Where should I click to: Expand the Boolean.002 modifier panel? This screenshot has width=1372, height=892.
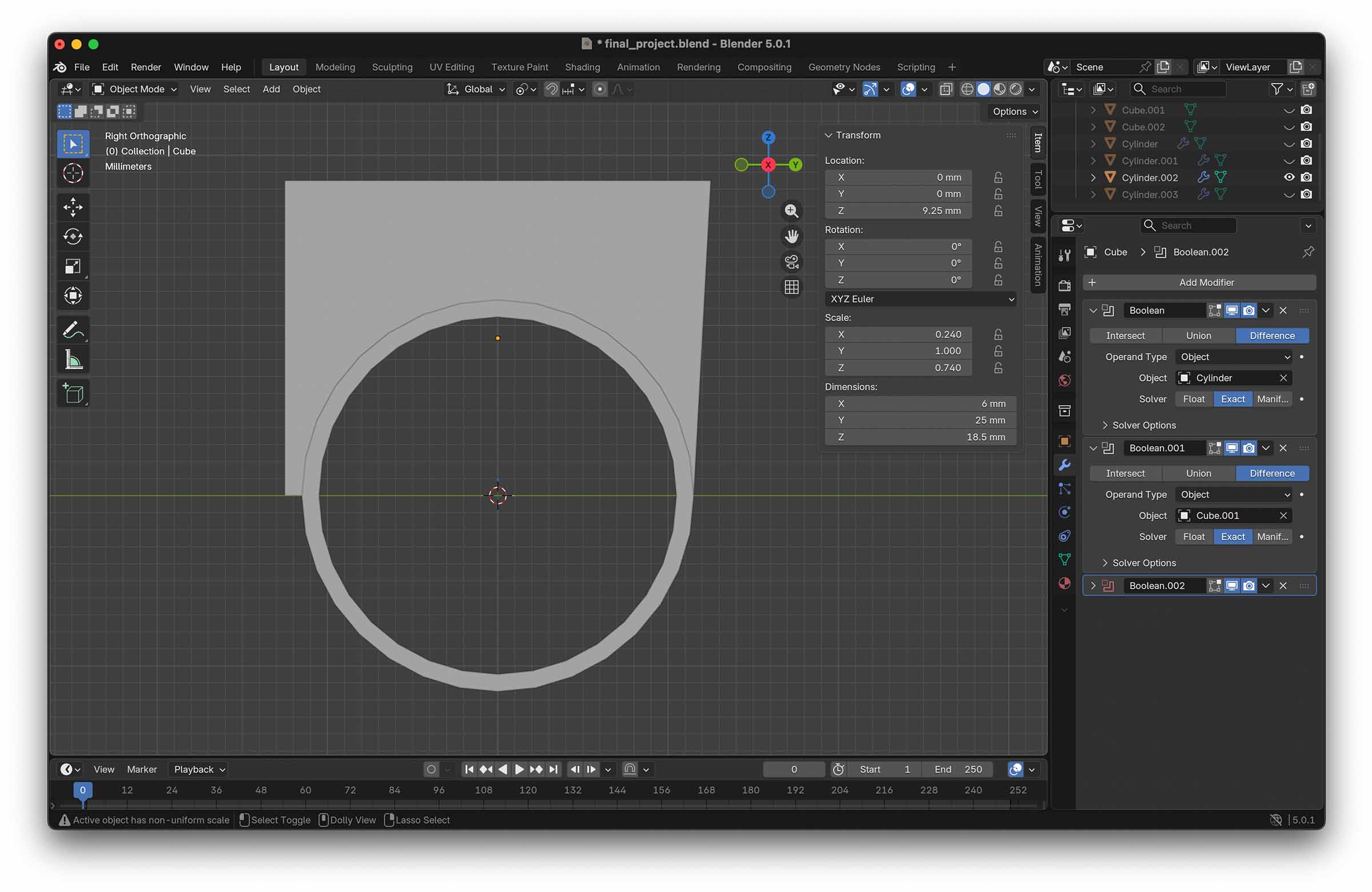1093,586
